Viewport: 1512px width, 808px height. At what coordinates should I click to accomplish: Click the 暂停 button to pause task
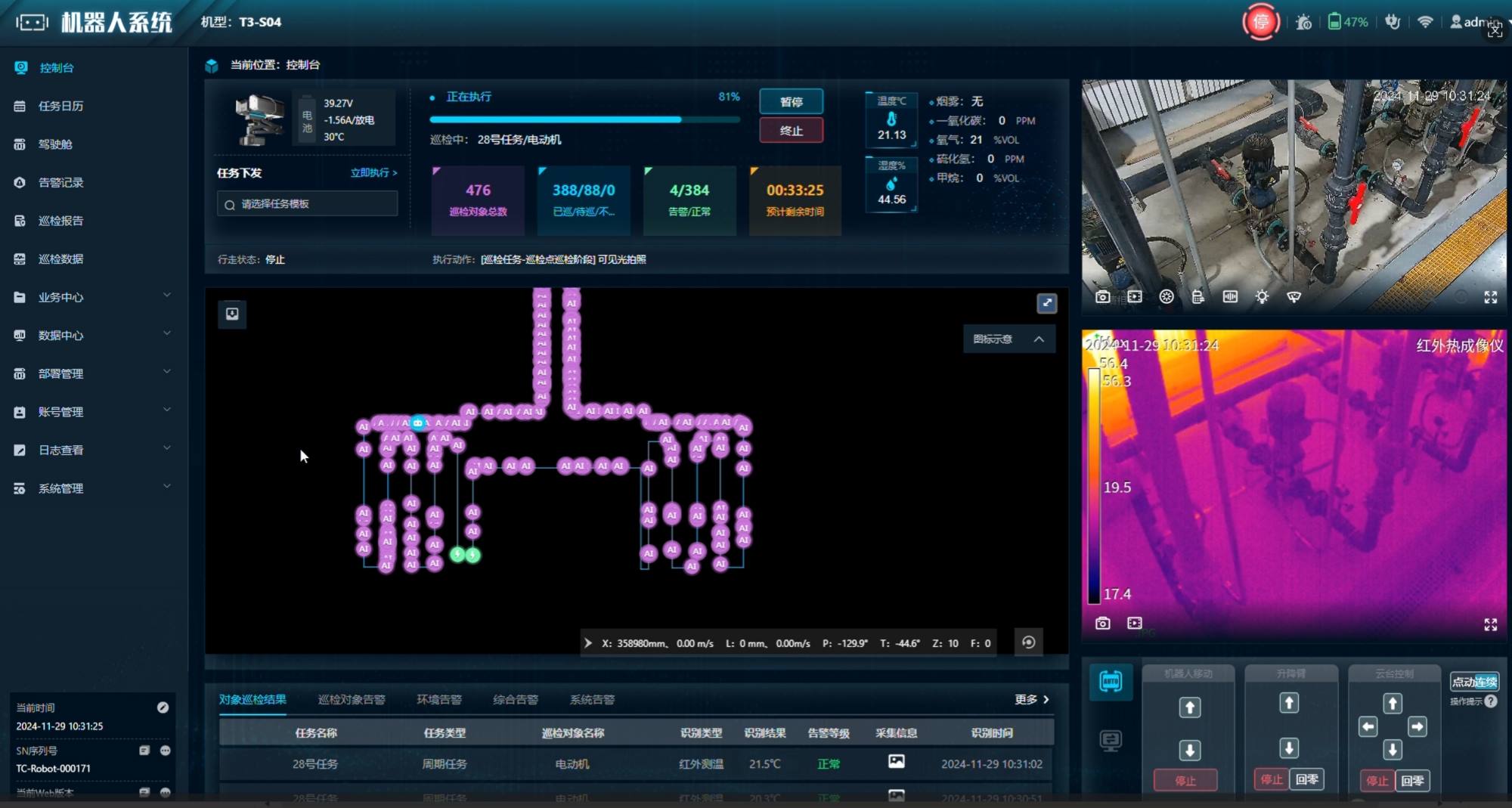click(x=791, y=102)
